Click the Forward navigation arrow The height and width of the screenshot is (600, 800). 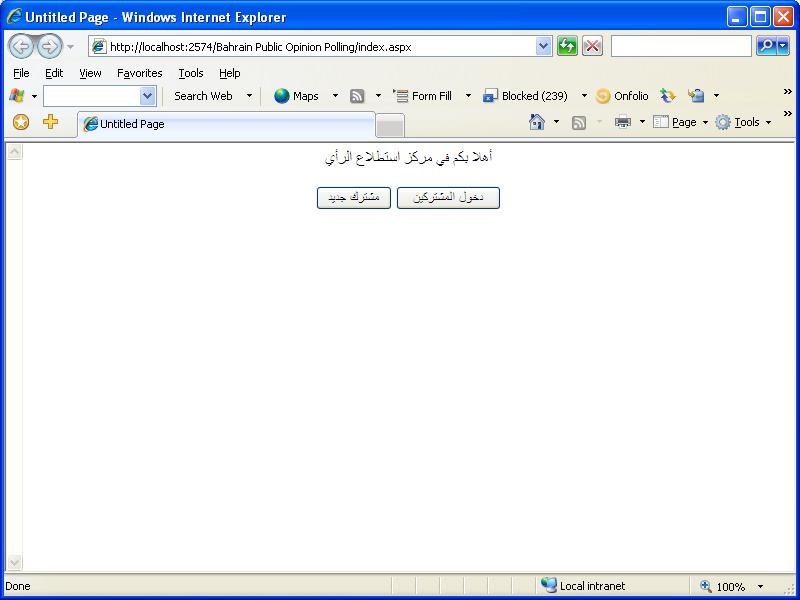pos(49,47)
